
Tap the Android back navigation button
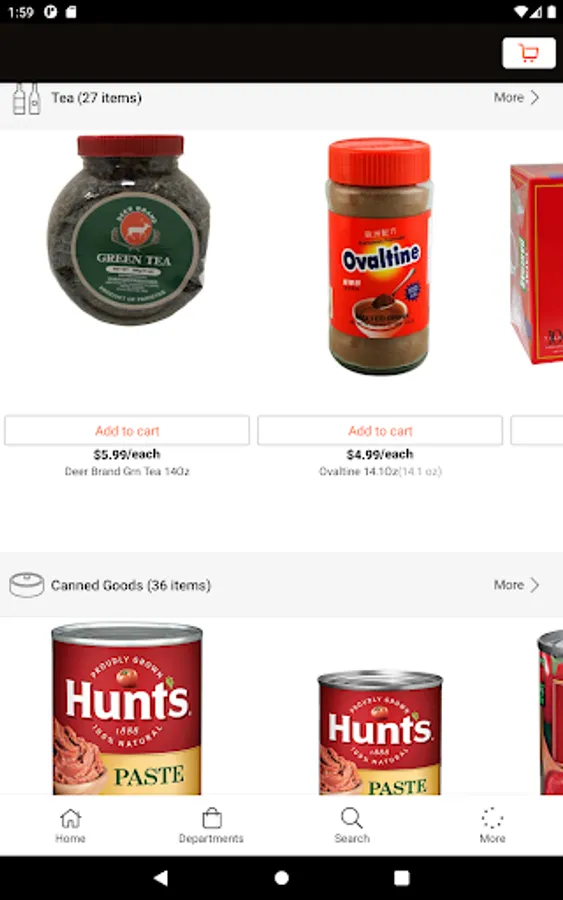pos(161,878)
